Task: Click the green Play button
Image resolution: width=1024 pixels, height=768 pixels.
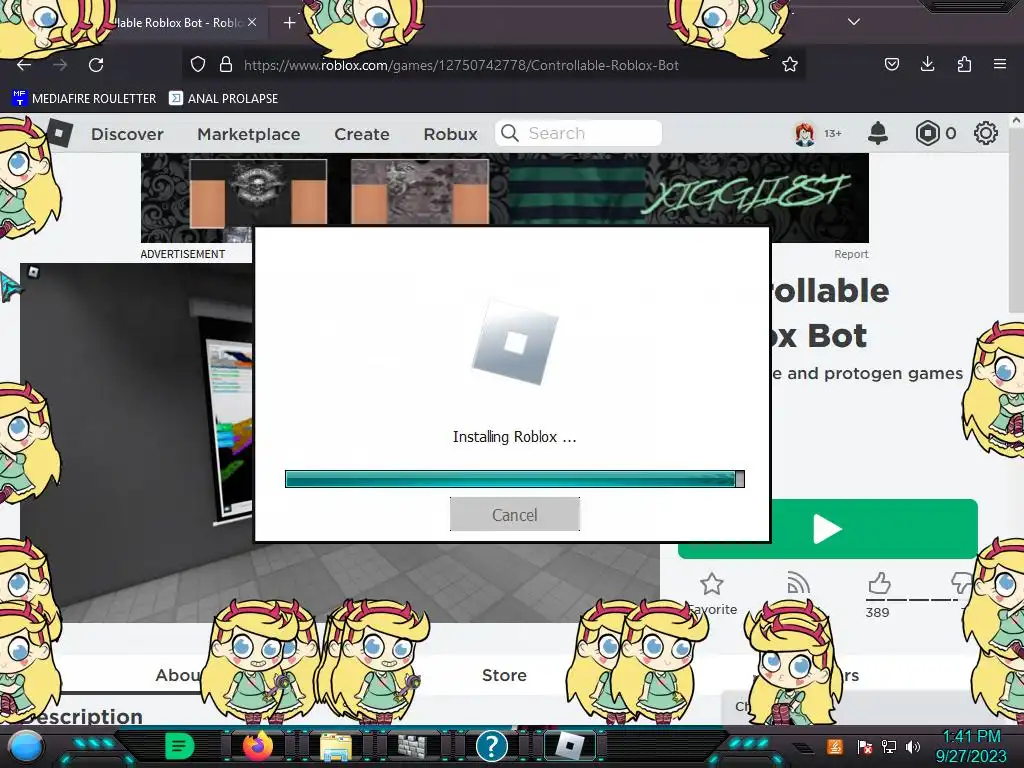Action: (828, 529)
